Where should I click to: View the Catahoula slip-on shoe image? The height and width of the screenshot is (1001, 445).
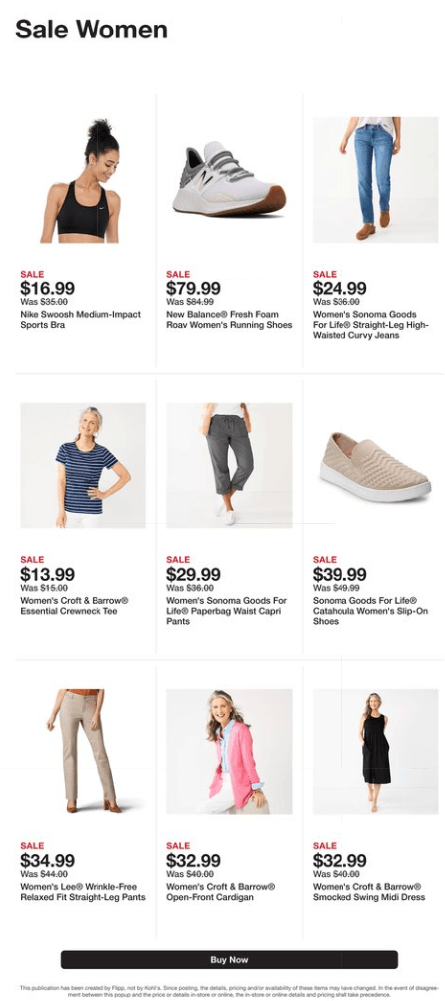(375, 467)
